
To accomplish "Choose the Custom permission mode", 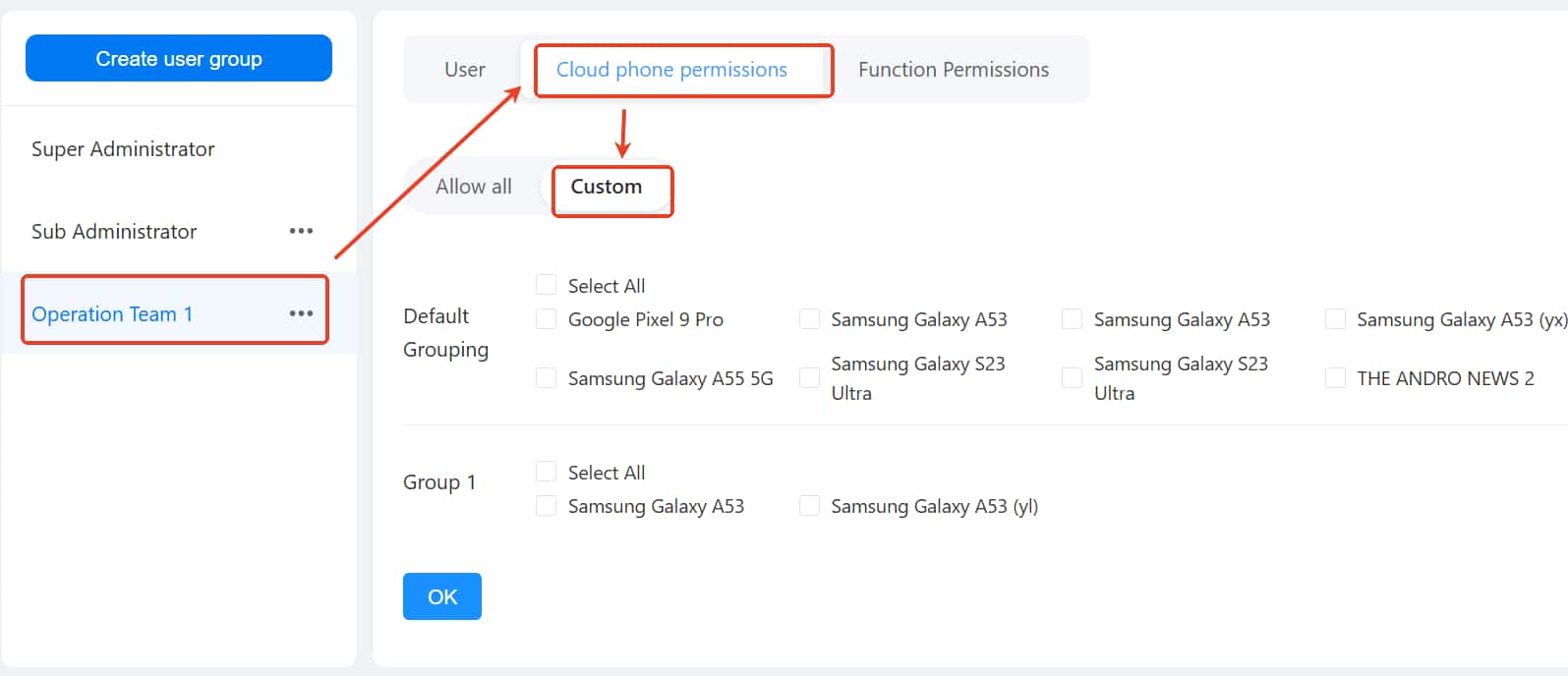I will click(x=606, y=187).
